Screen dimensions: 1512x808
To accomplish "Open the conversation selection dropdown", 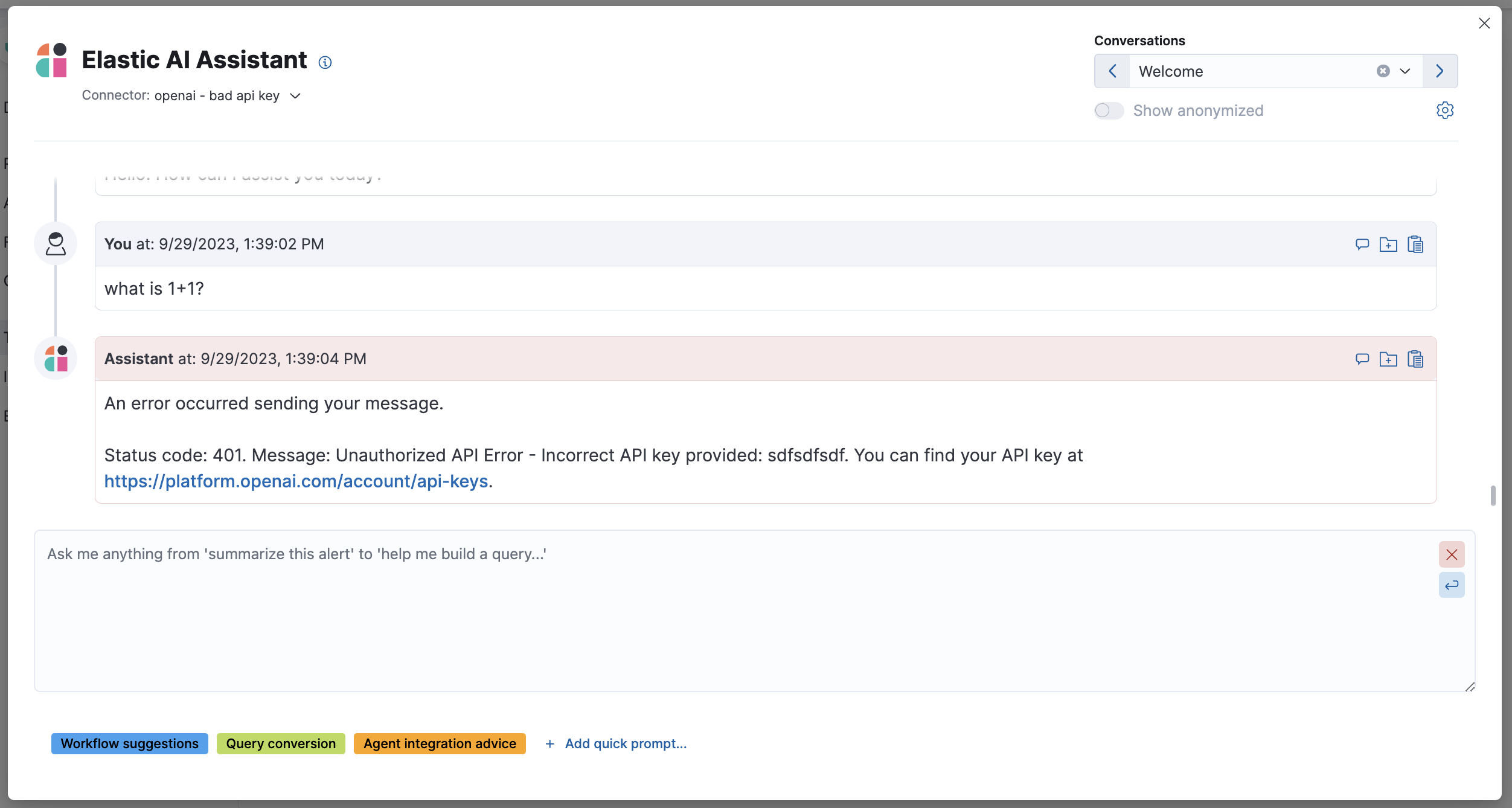I will click(x=1405, y=71).
